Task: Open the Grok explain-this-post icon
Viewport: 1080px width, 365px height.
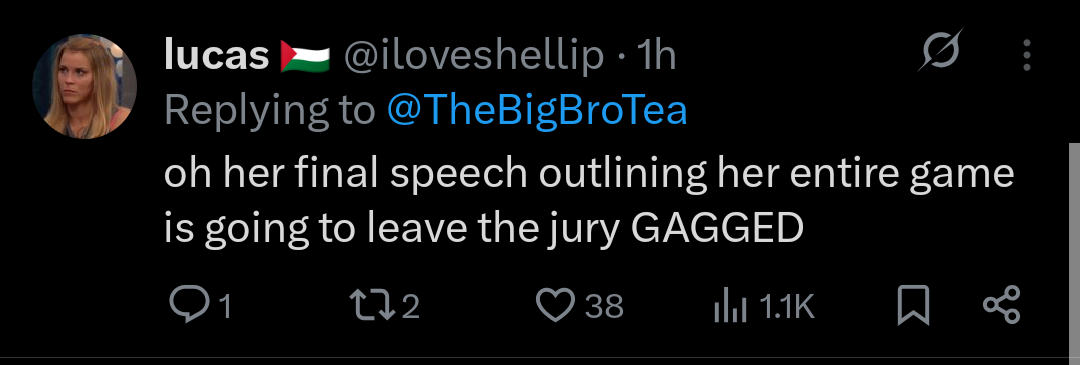Action: click(x=940, y=50)
